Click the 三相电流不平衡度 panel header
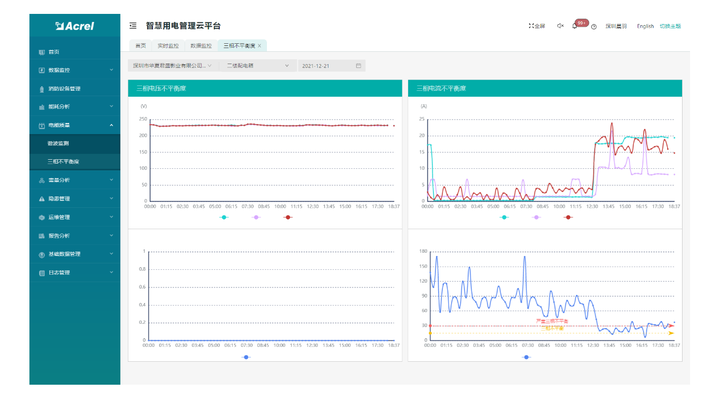The image size is (720, 397). (x=545, y=88)
